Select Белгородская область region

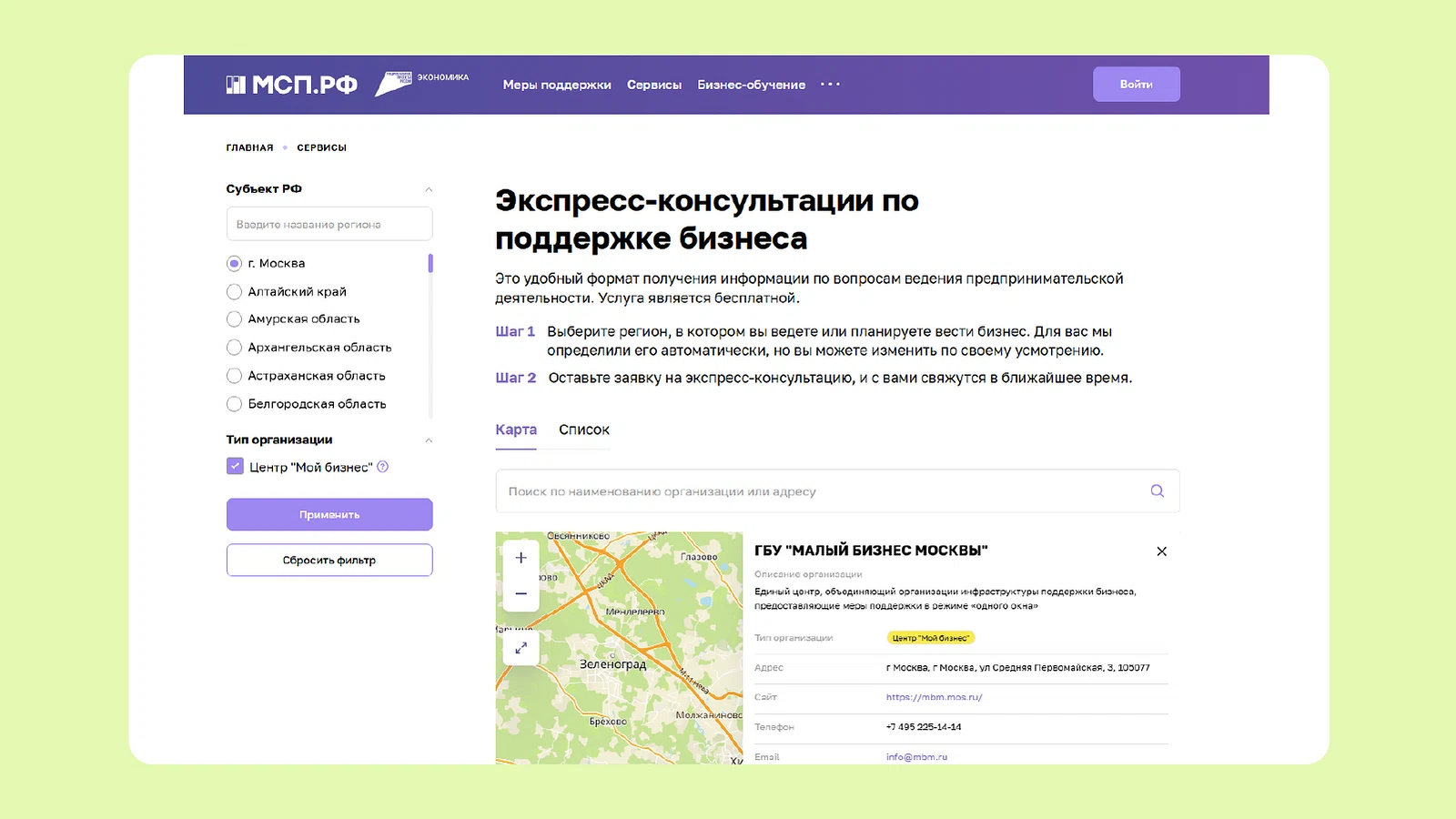[234, 403]
